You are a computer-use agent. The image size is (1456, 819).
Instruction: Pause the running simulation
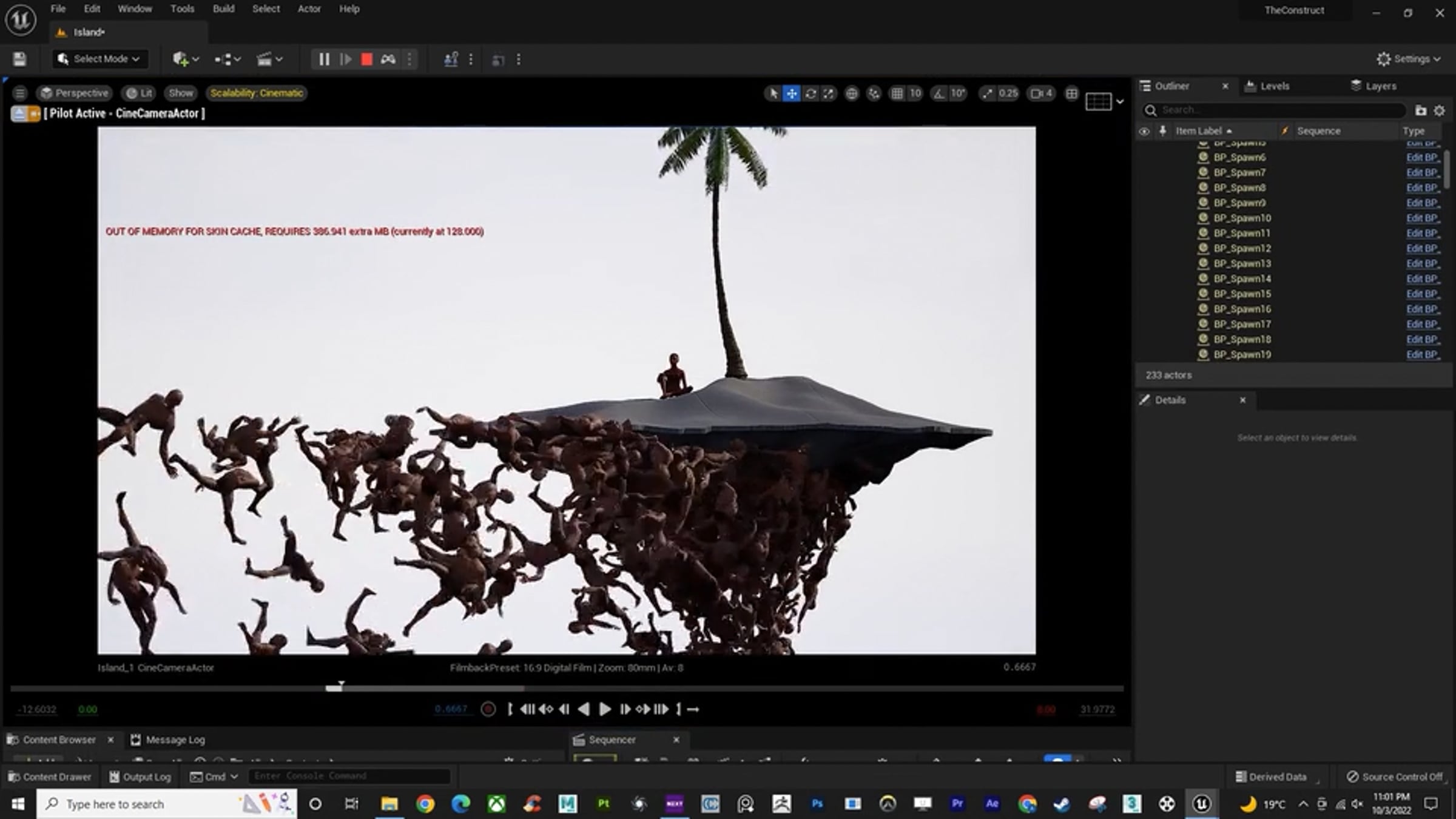(x=324, y=59)
